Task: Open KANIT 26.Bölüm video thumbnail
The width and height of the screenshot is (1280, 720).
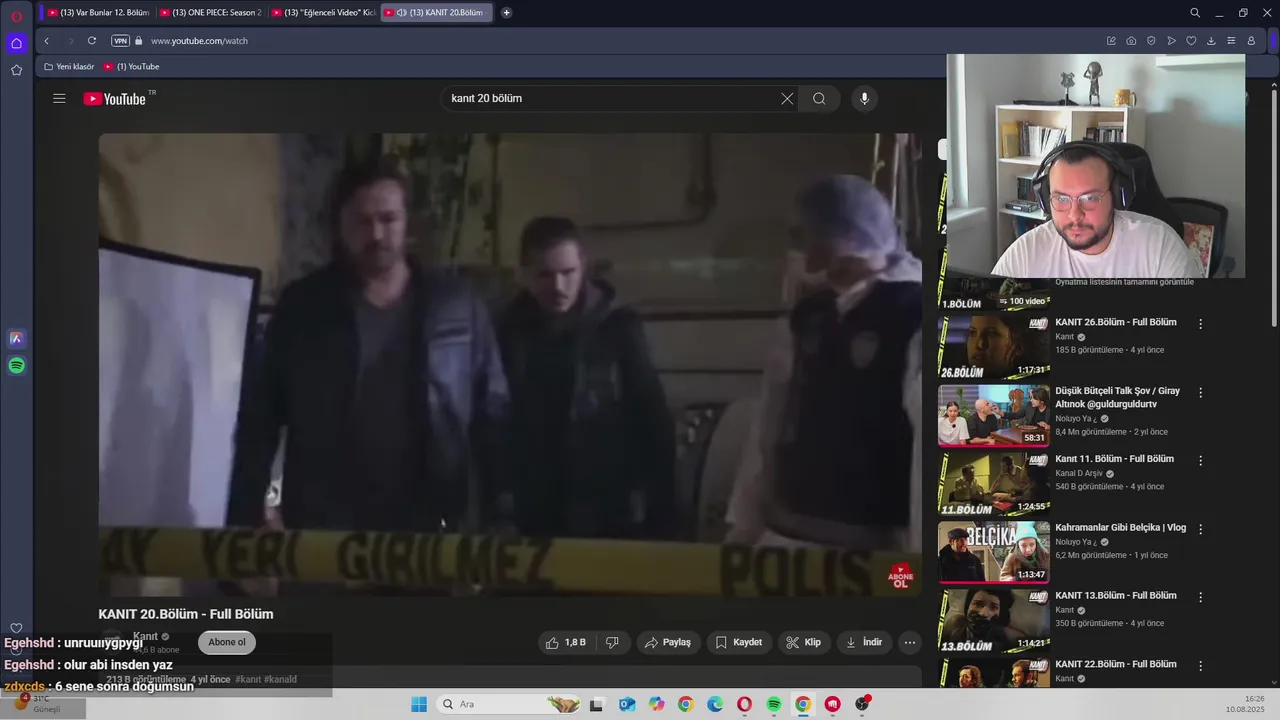Action: pyautogui.click(x=994, y=347)
